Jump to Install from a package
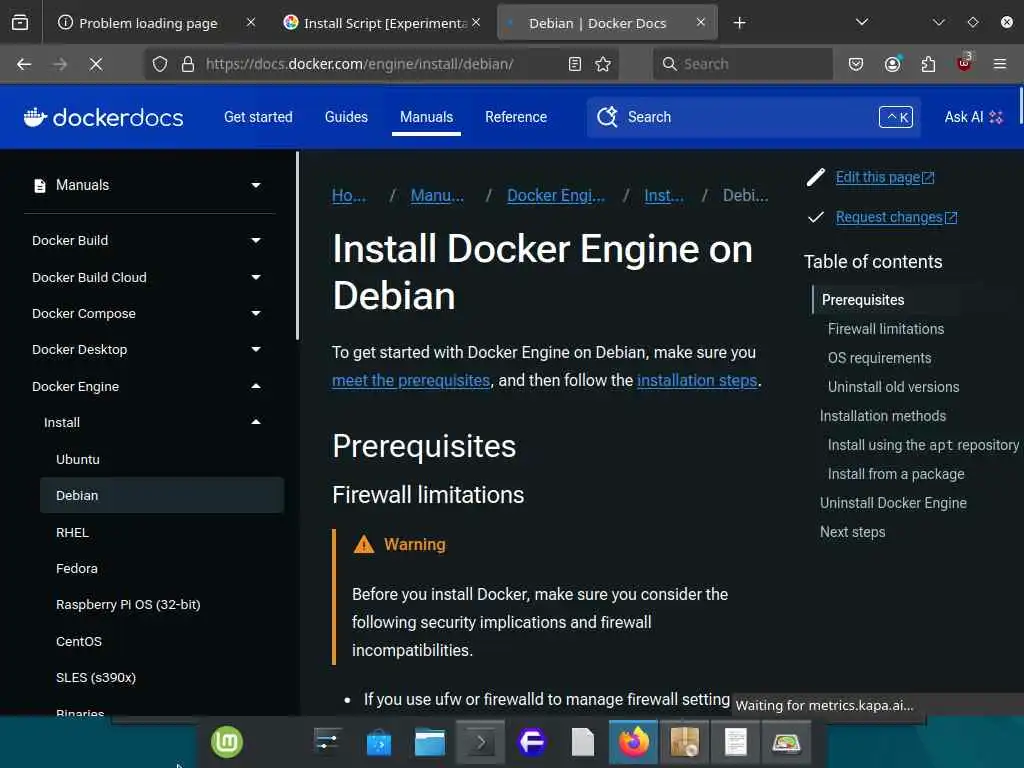 (895, 473)
